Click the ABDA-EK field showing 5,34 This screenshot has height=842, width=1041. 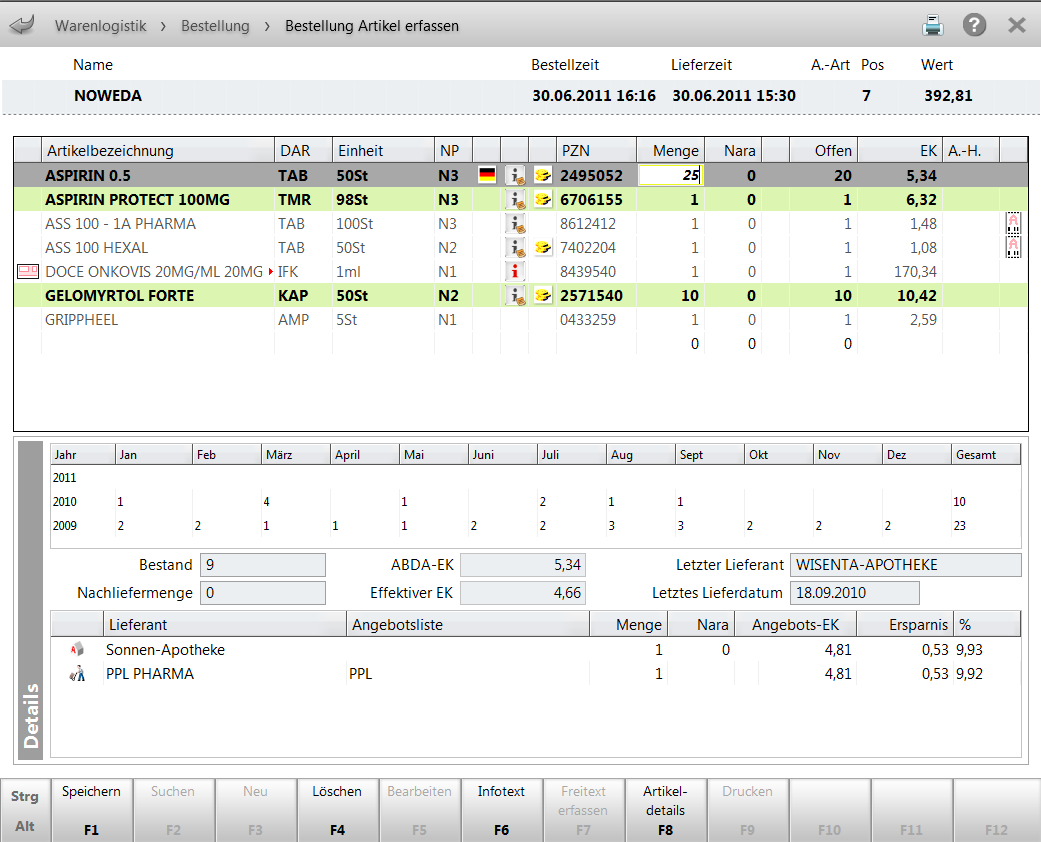click(x=523, y=565)
